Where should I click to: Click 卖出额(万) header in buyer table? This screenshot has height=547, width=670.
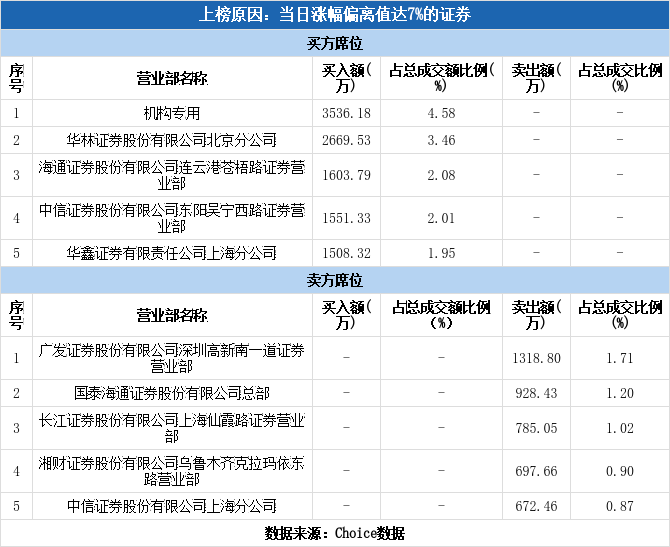[x=536, y=78]
